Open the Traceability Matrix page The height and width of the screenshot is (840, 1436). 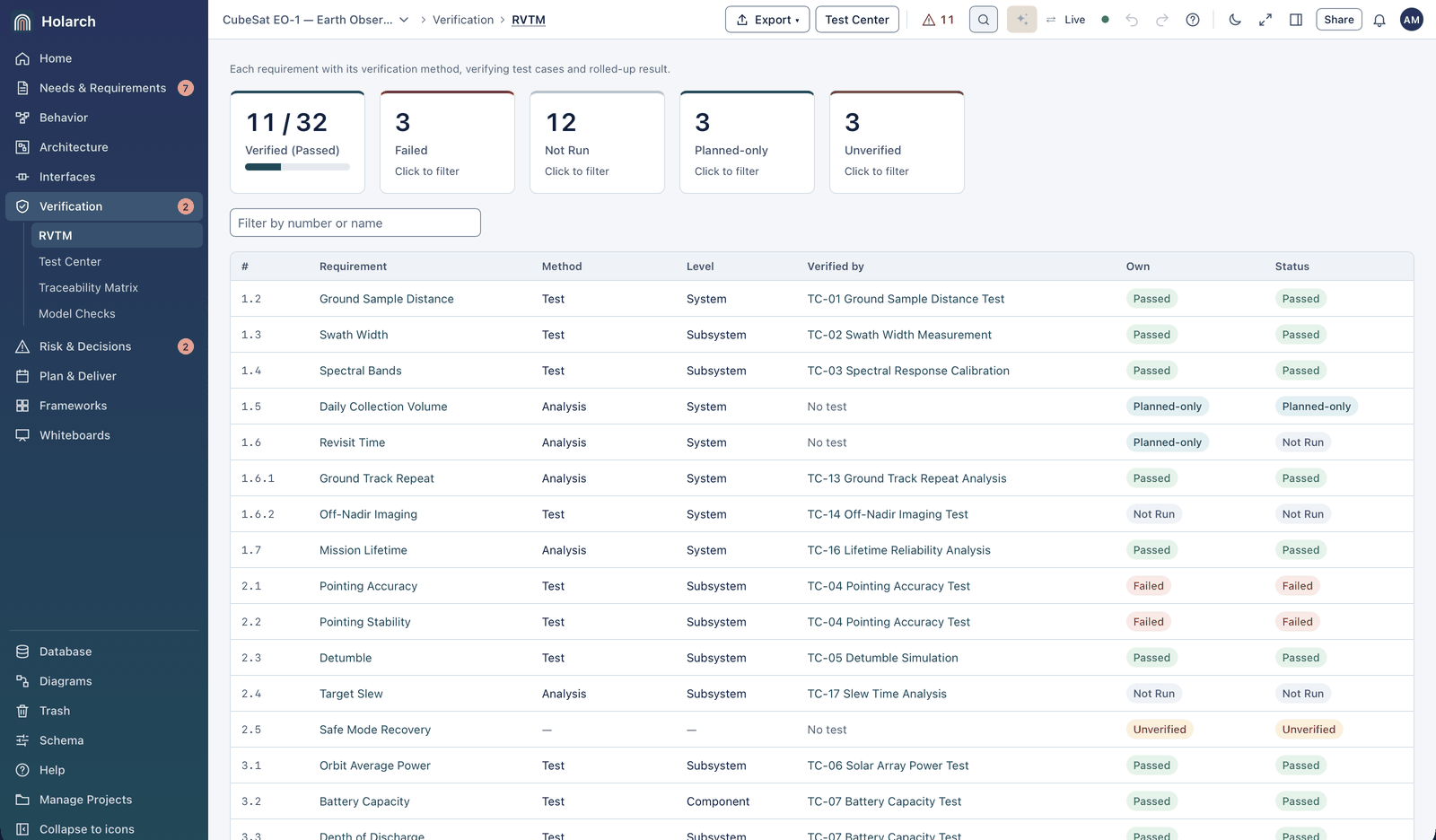point(117,287)
